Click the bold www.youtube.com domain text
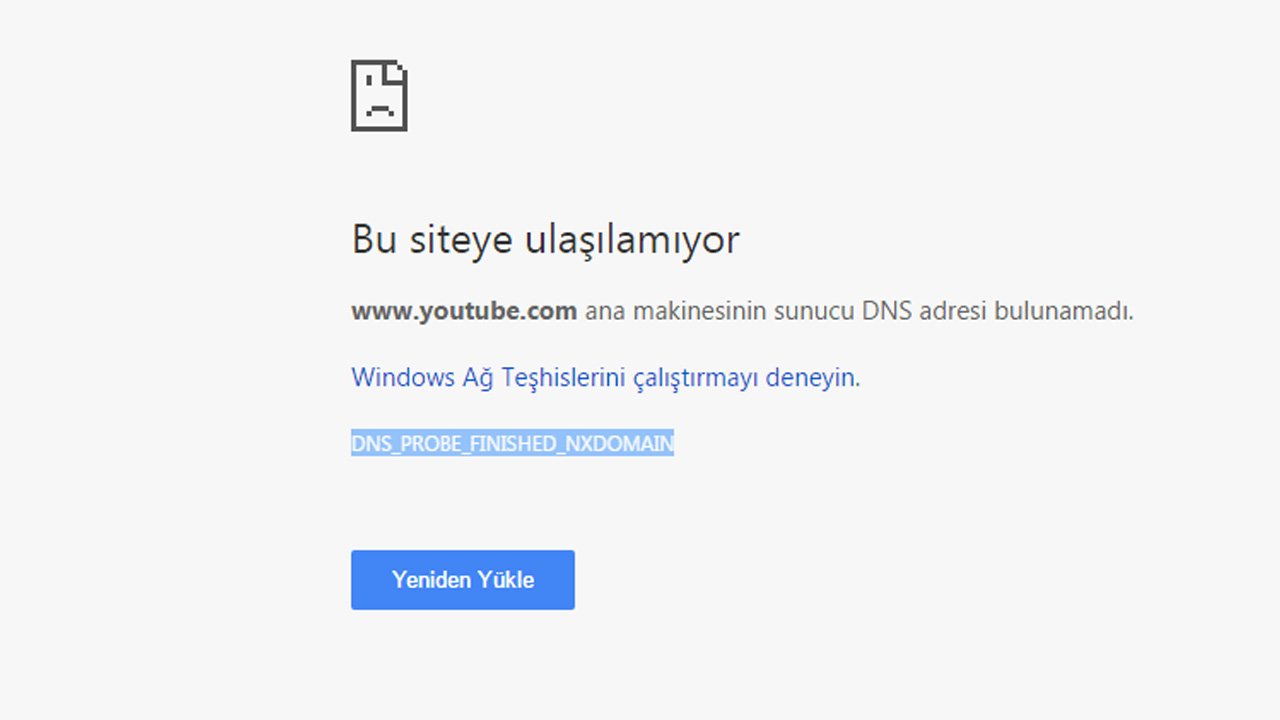This screenshot has height=720, width=1280. click(x=463, y=311)
